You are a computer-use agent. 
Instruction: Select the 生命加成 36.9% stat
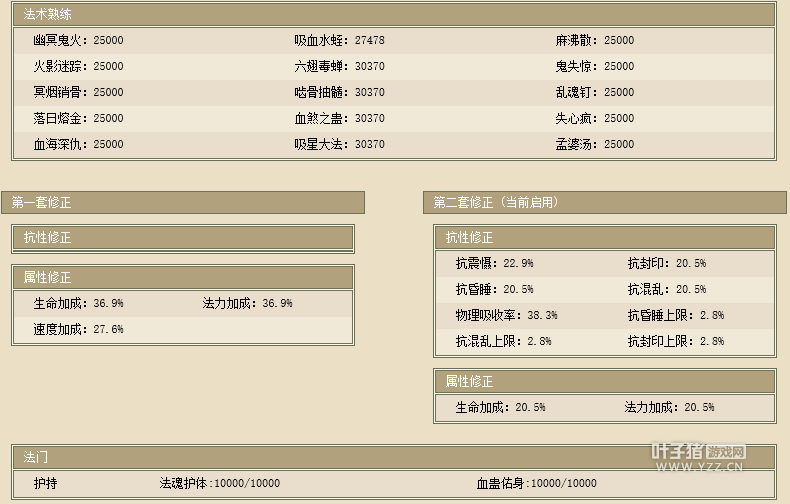click(x=78, y=303)
